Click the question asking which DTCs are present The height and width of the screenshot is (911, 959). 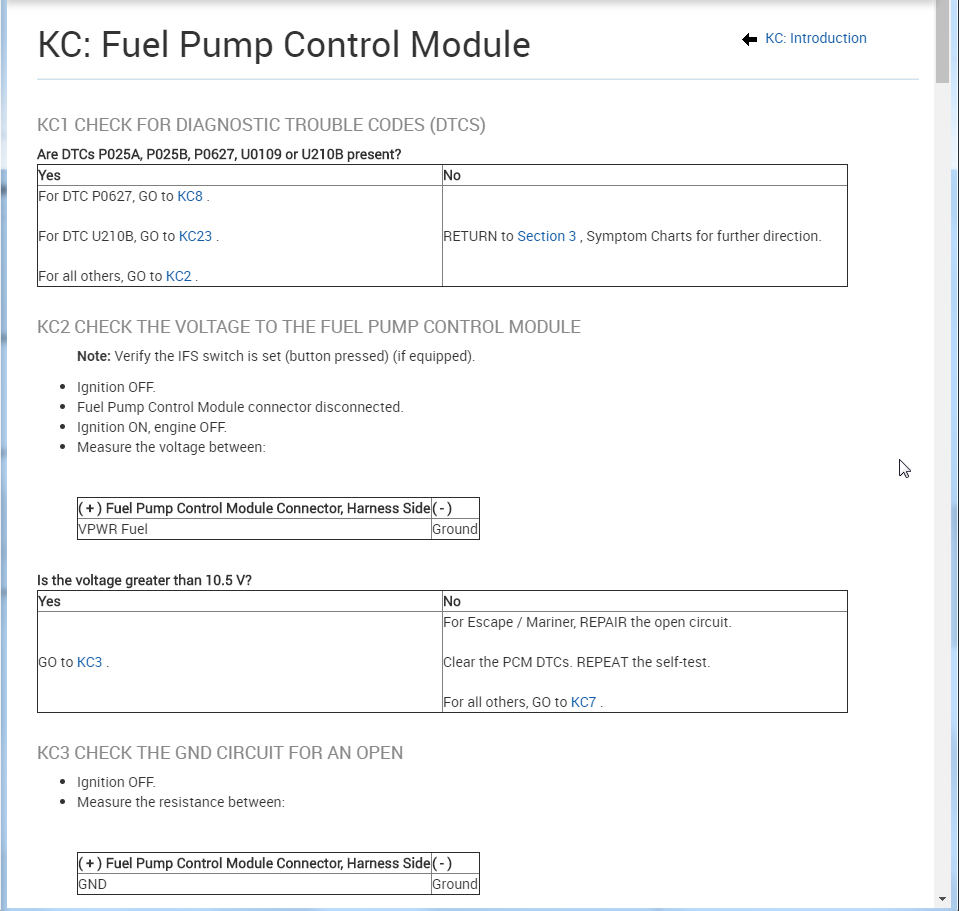point(219,155)
